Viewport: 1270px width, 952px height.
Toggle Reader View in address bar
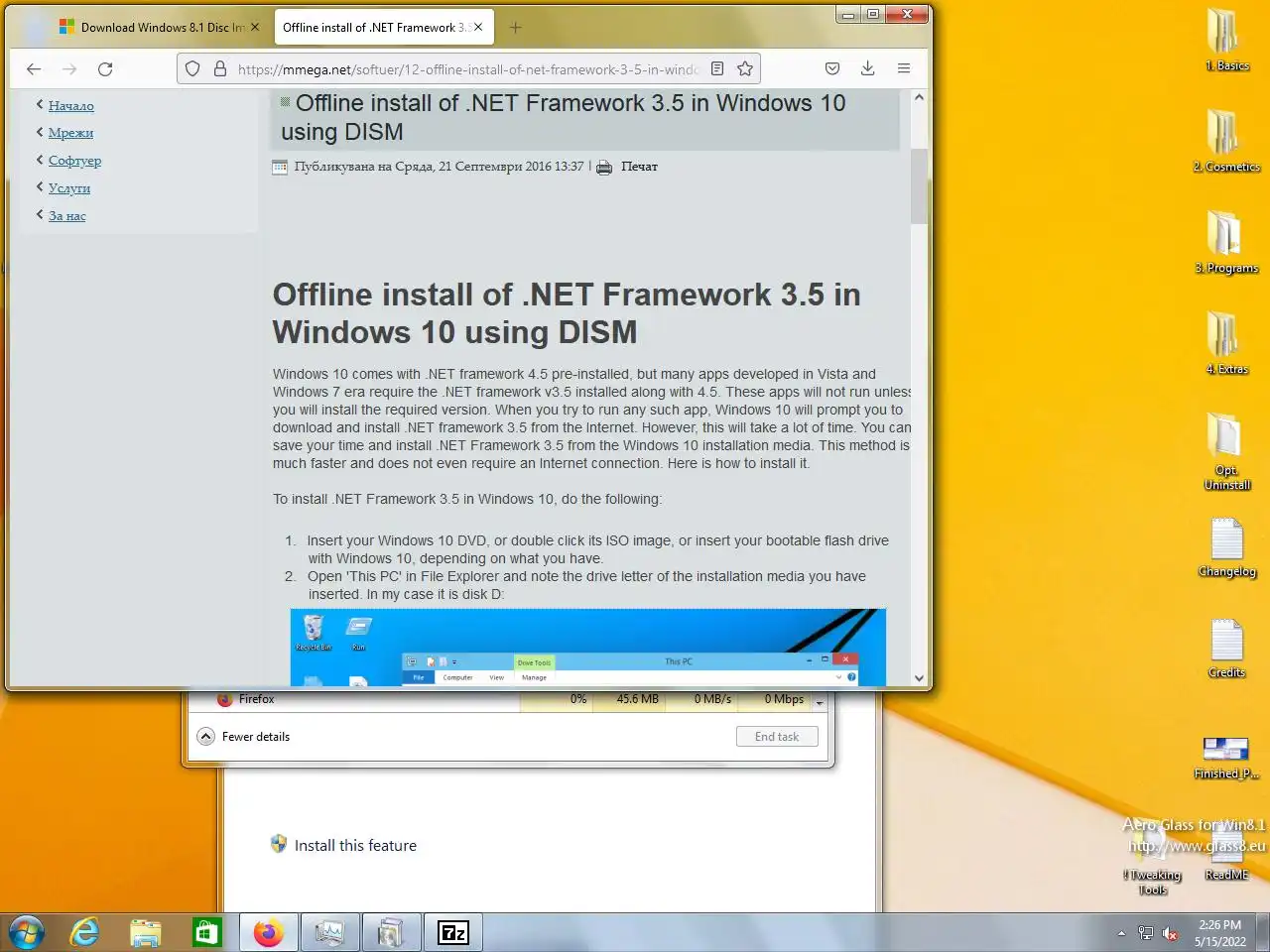pos(717,68)
